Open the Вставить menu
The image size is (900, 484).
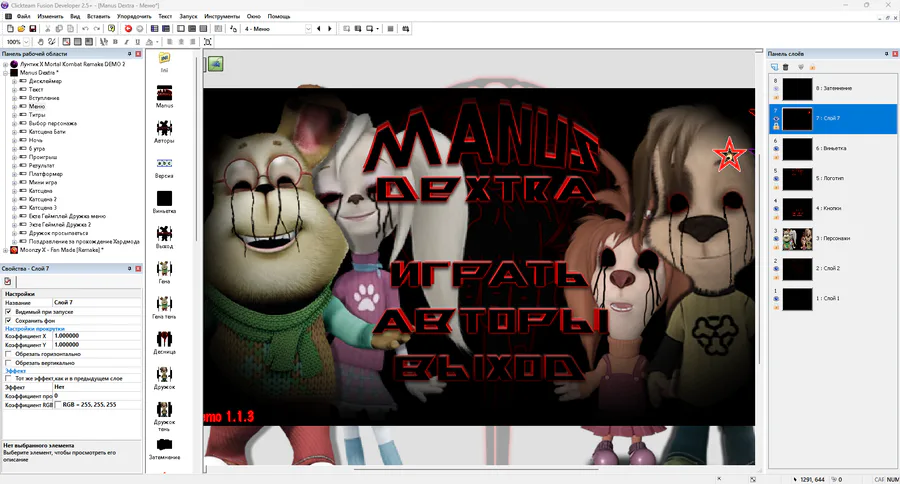point(98,16)
